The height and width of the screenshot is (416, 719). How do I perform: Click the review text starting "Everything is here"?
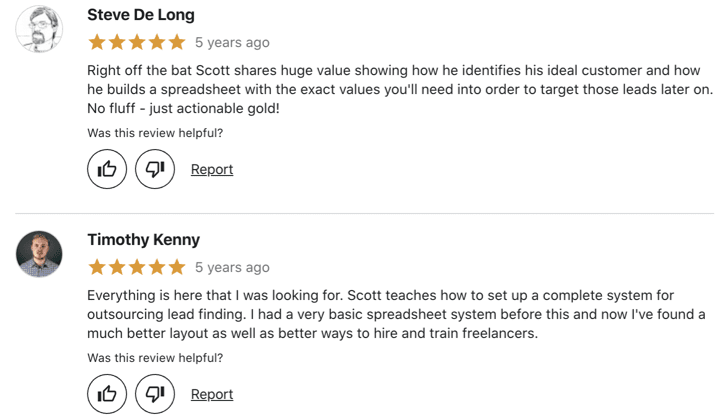pos(396,314)
